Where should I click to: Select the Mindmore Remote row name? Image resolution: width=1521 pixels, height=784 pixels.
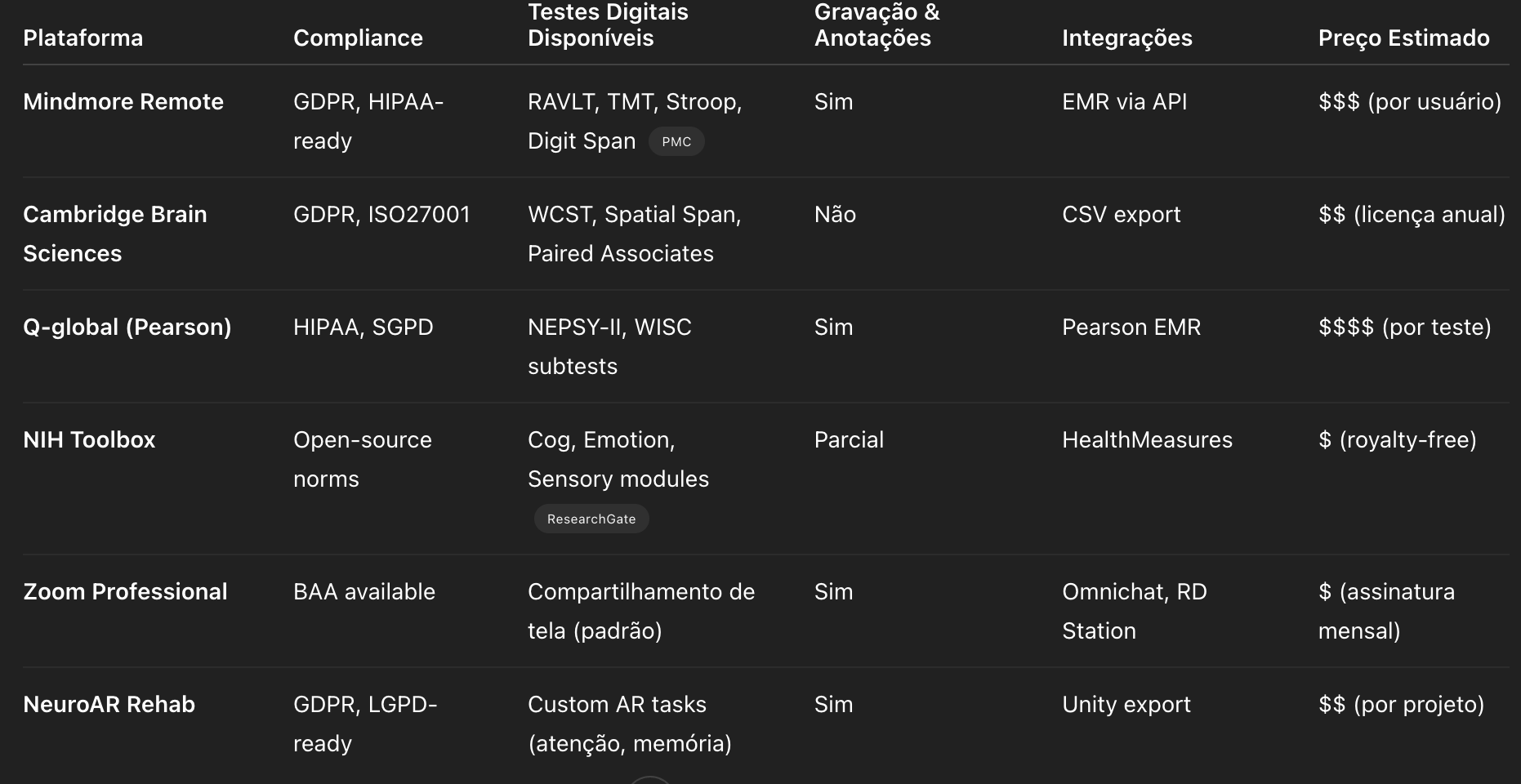click(x=123, y=101)
